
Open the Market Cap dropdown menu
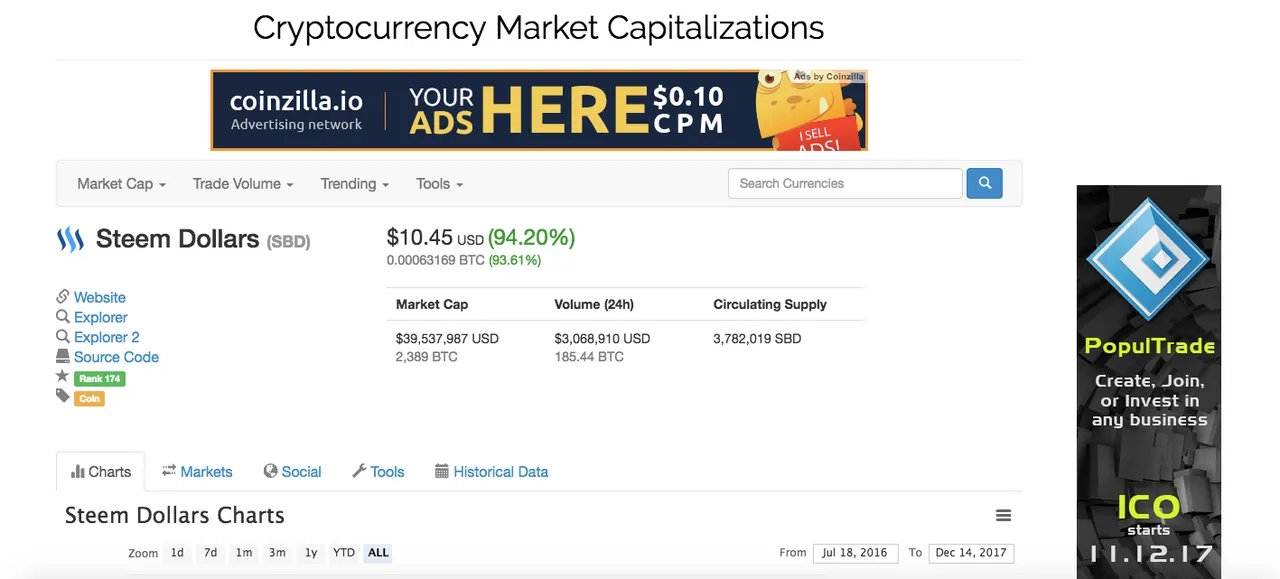[121, 184]
